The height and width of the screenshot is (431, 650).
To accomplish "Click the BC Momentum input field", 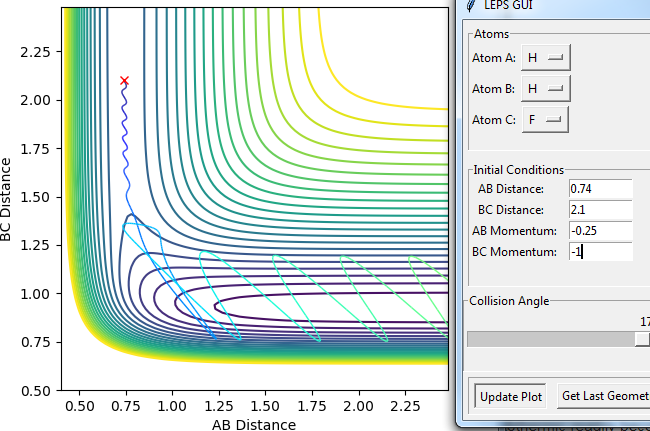I will (601, 252).
